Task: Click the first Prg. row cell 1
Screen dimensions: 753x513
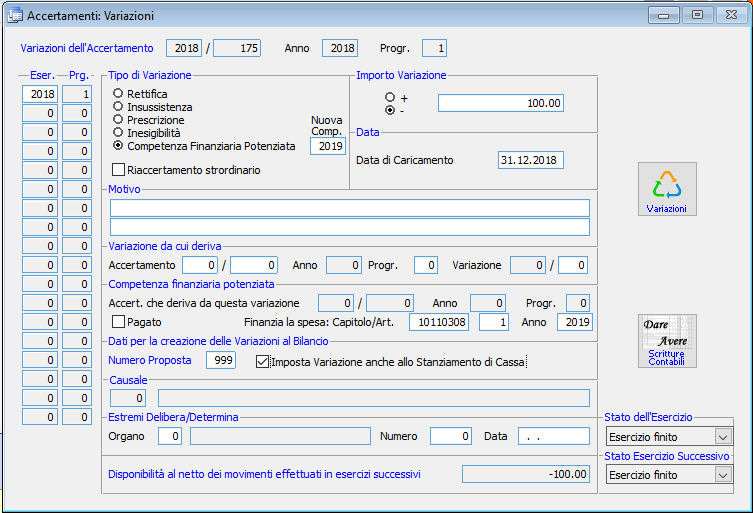Action: point(77,94)
